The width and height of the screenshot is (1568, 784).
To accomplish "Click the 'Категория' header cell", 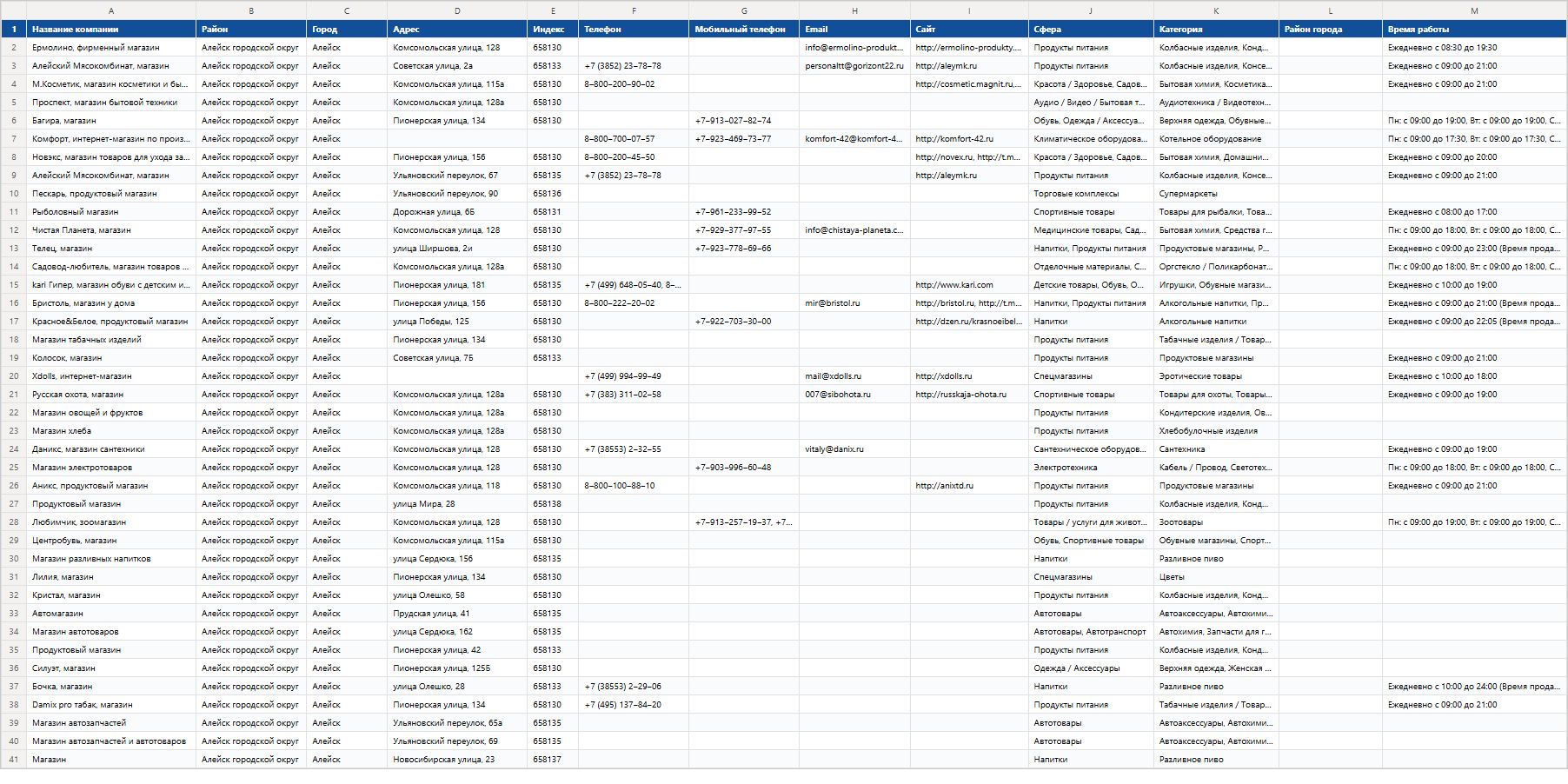I will [x=1216, y=30].
